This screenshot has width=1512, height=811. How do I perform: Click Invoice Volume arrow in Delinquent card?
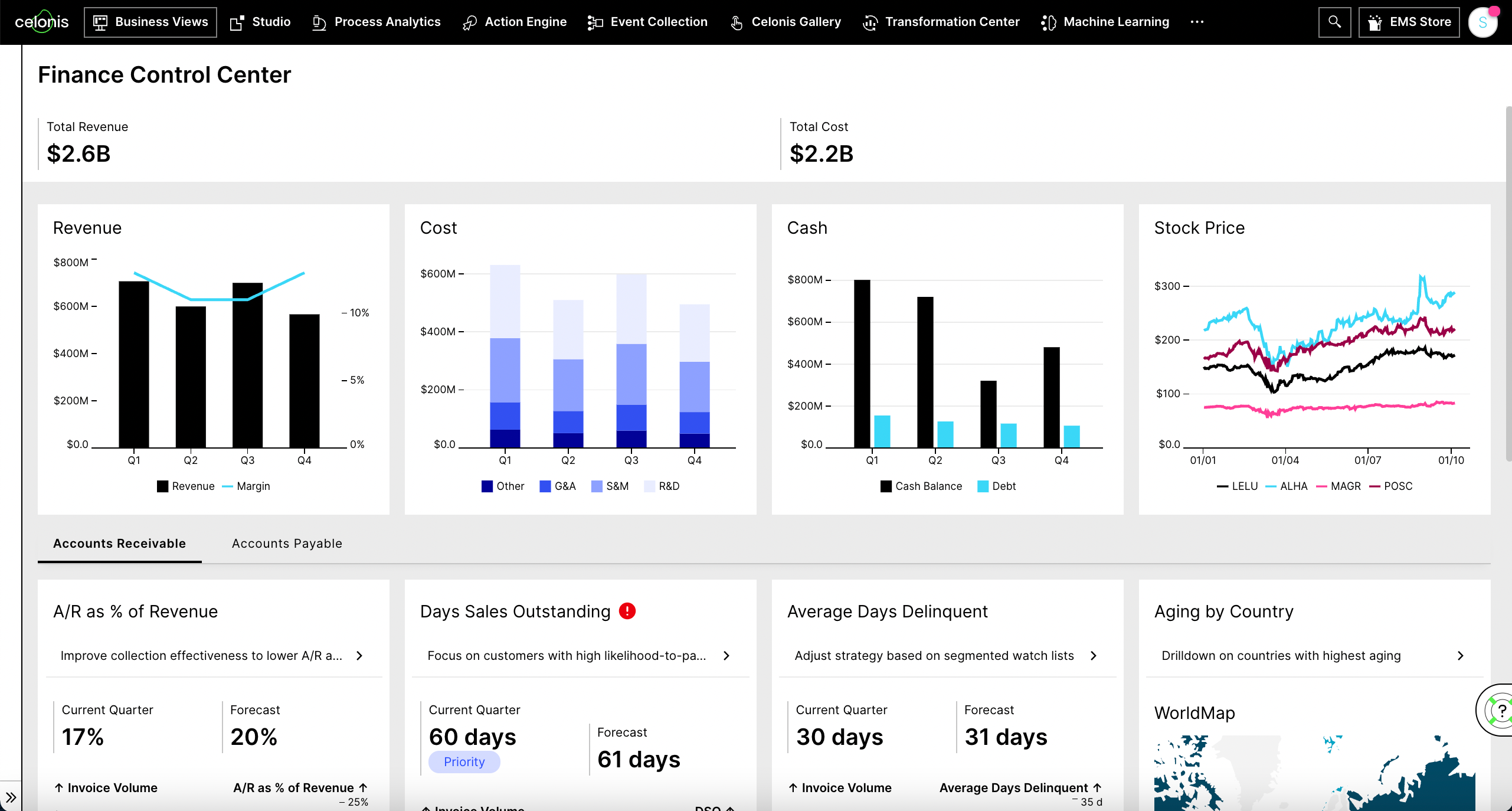coord(793,788)
